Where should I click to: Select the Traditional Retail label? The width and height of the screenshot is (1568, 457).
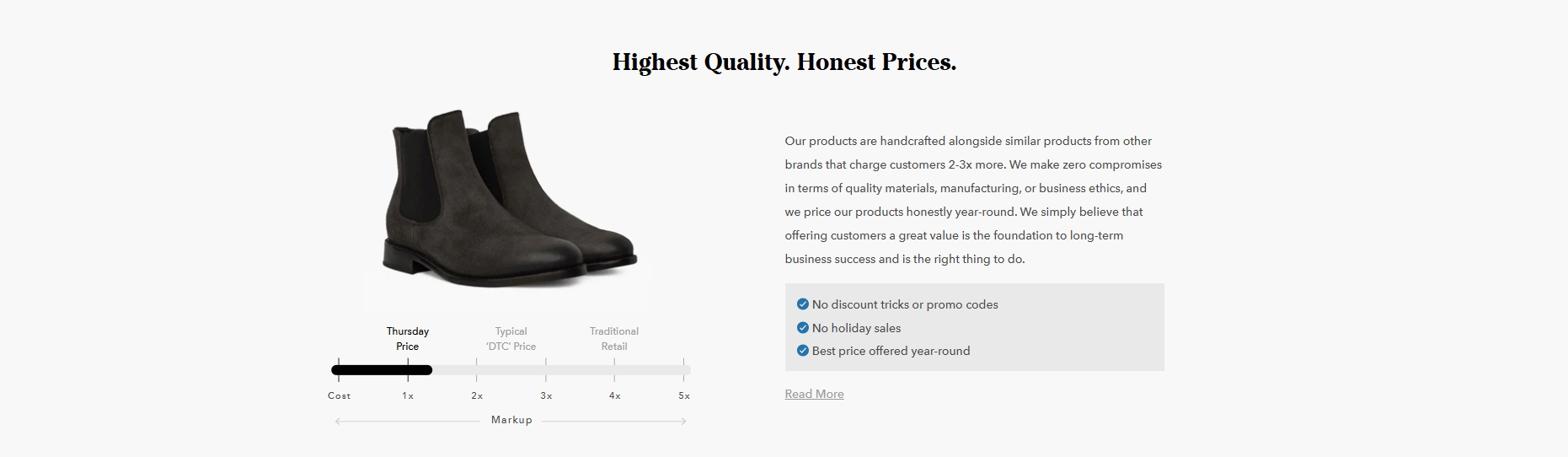click(614, 339)
